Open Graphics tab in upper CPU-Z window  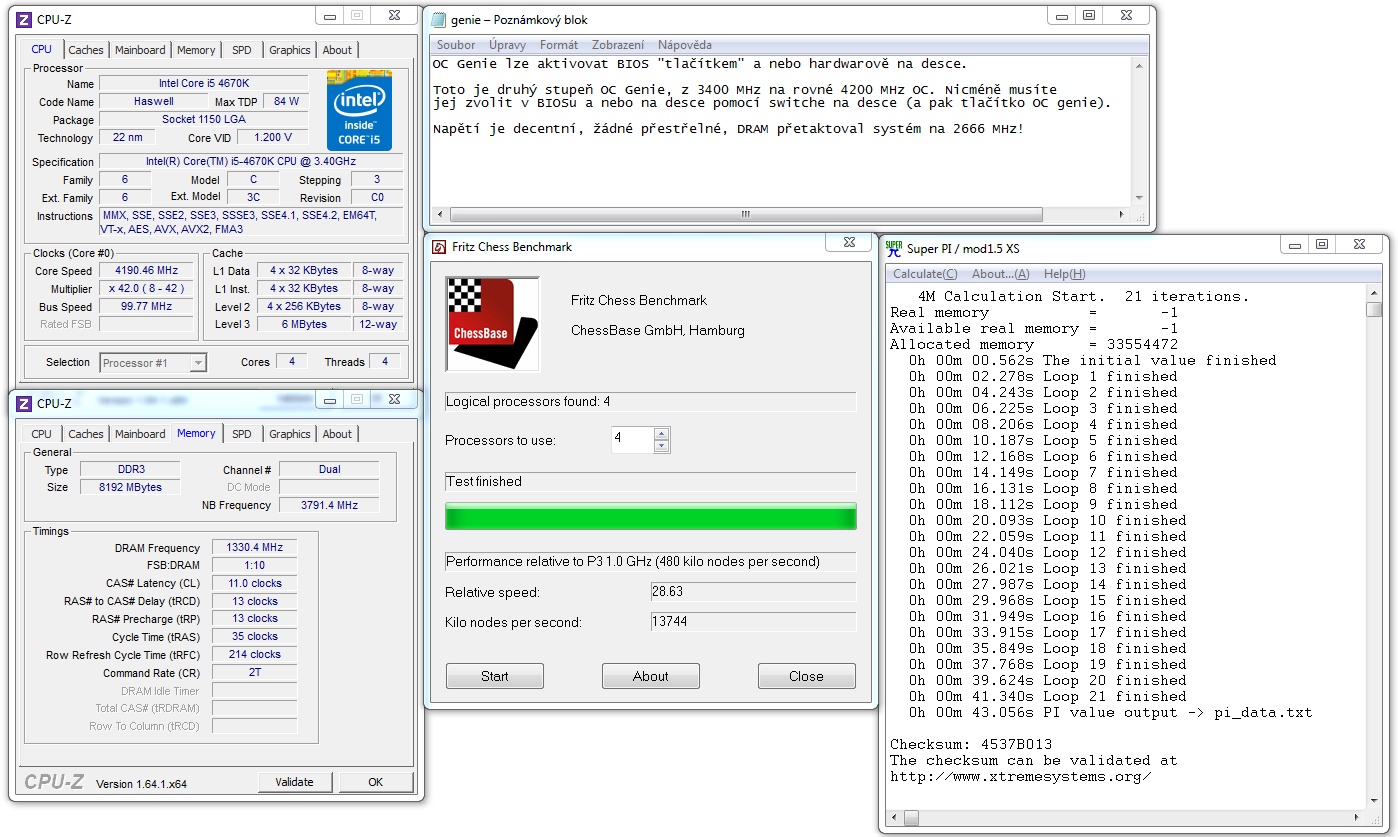(290, 50)
